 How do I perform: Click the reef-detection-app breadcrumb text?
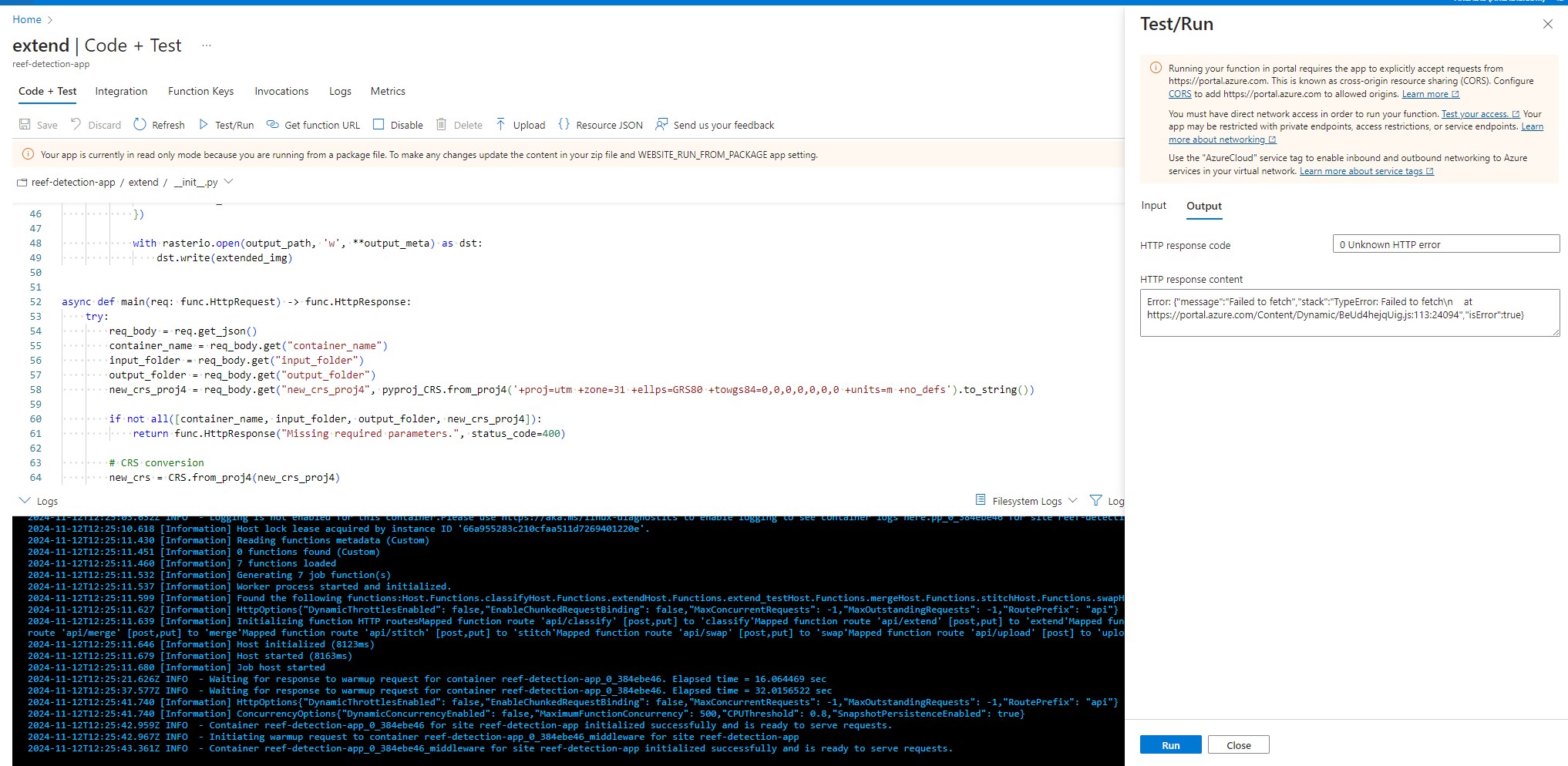[x=73, y=183]
